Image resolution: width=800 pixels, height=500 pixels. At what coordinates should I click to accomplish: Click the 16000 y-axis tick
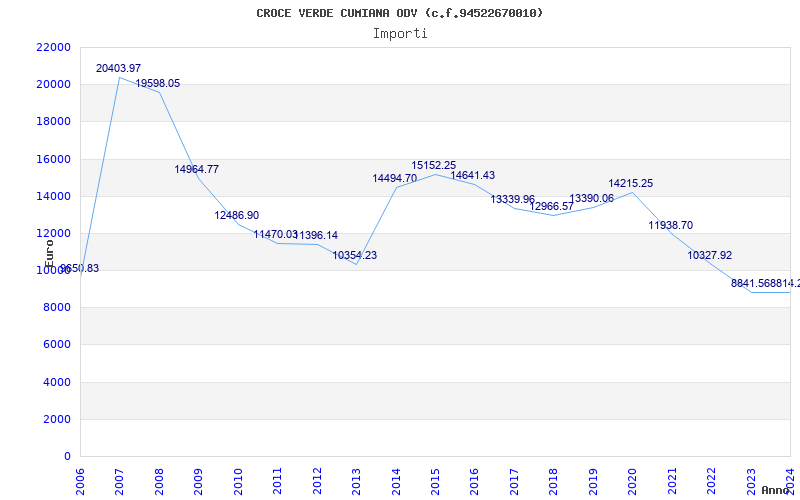pyautogui.click(x=54, y=159)
